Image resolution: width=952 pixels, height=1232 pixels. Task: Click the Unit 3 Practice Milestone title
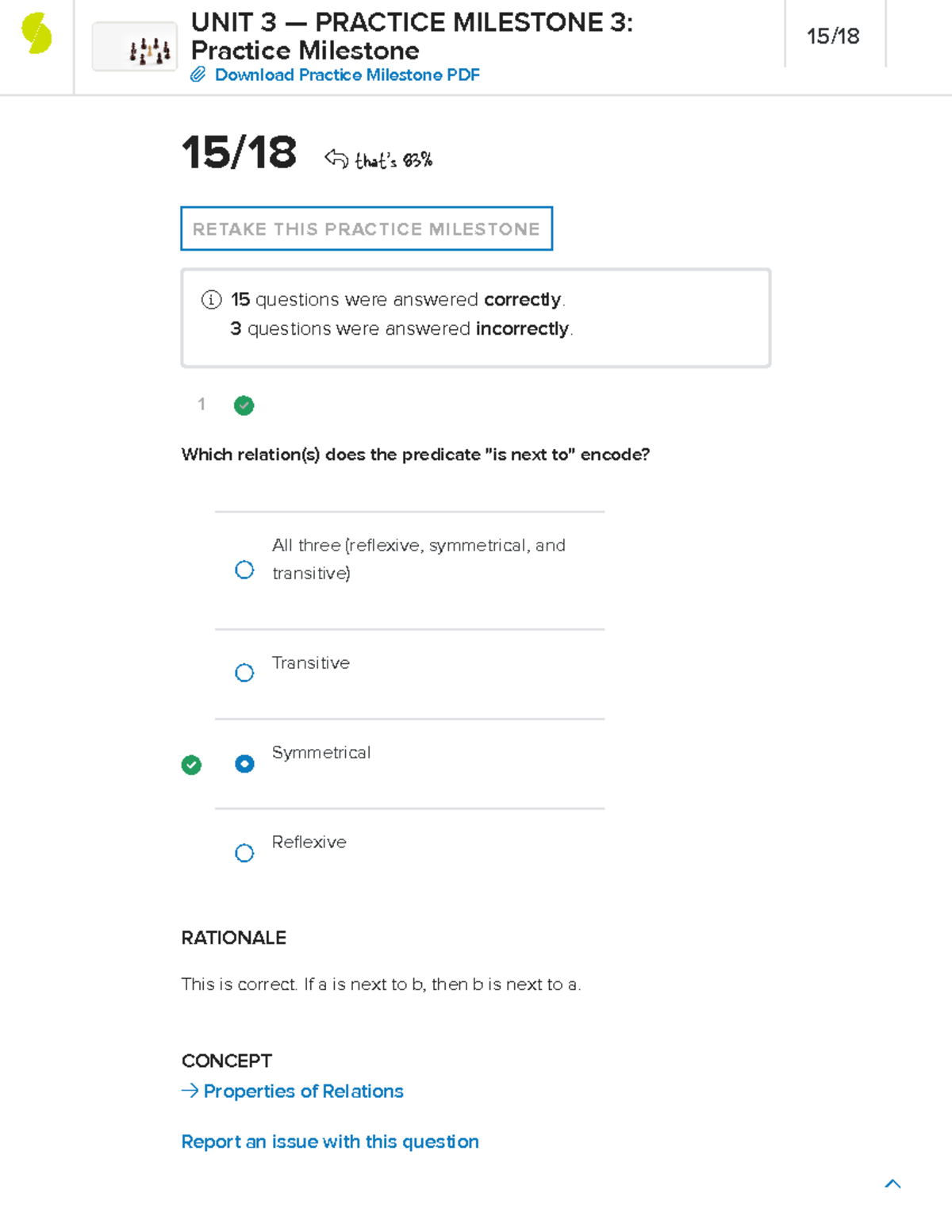pyautogui.click(x=412, y=36)
